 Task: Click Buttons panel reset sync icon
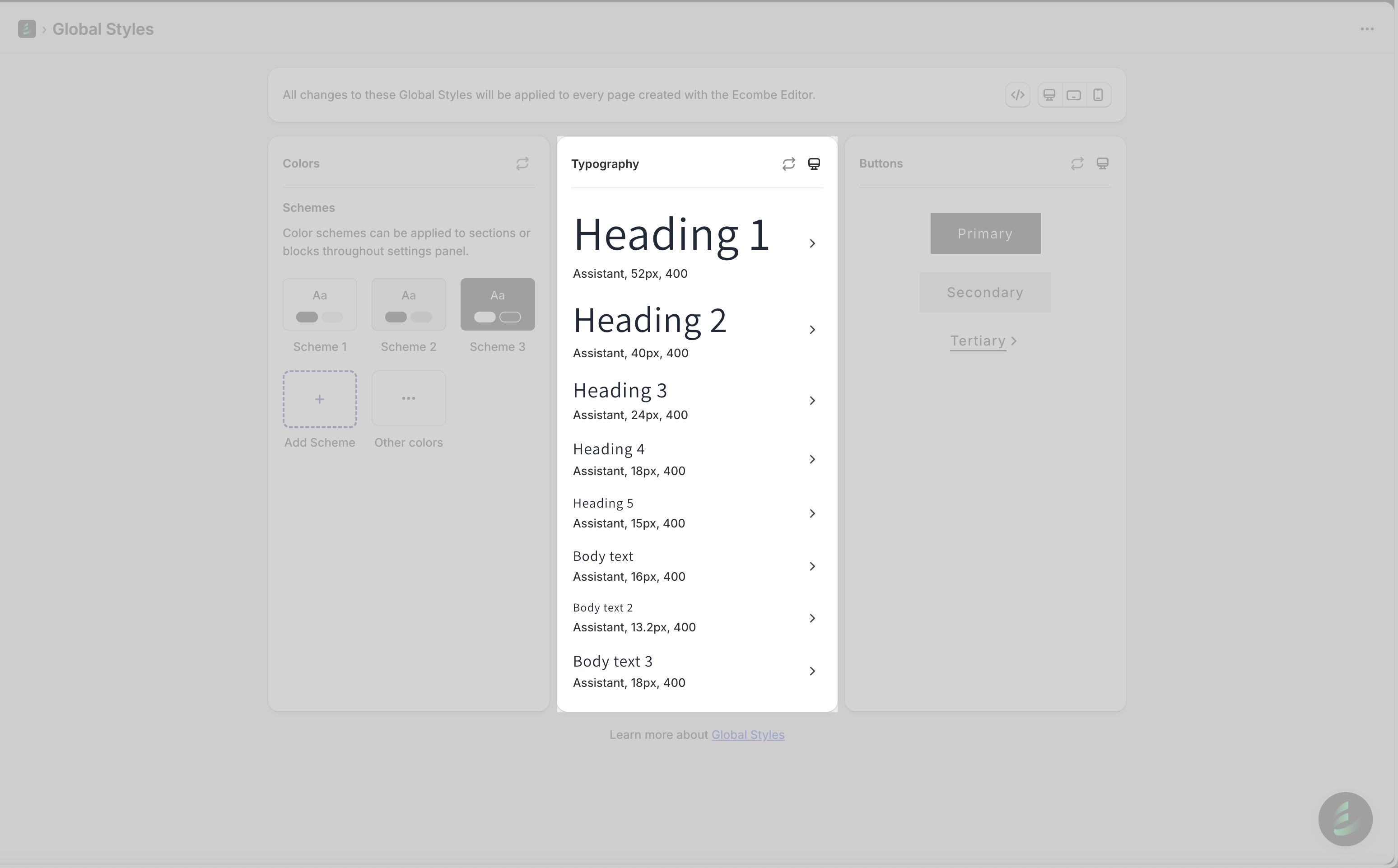coord(1077,163)
